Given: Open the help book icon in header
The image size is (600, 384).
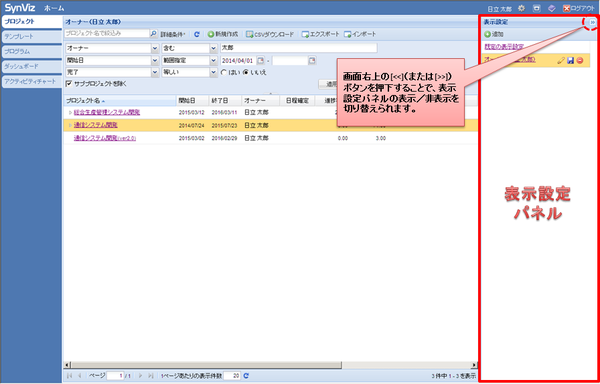Looking at the screenshot, I should point(551,8).
